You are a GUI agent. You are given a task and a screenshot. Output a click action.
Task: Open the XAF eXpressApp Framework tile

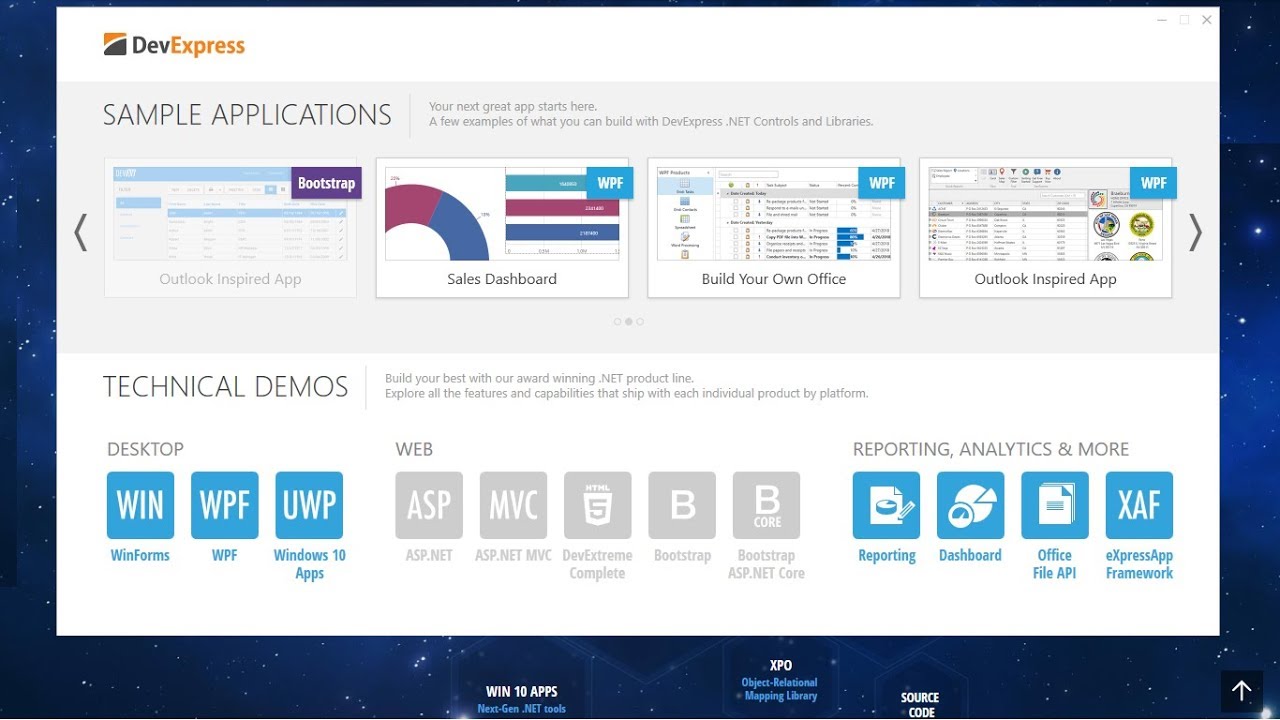[1139, 505]
